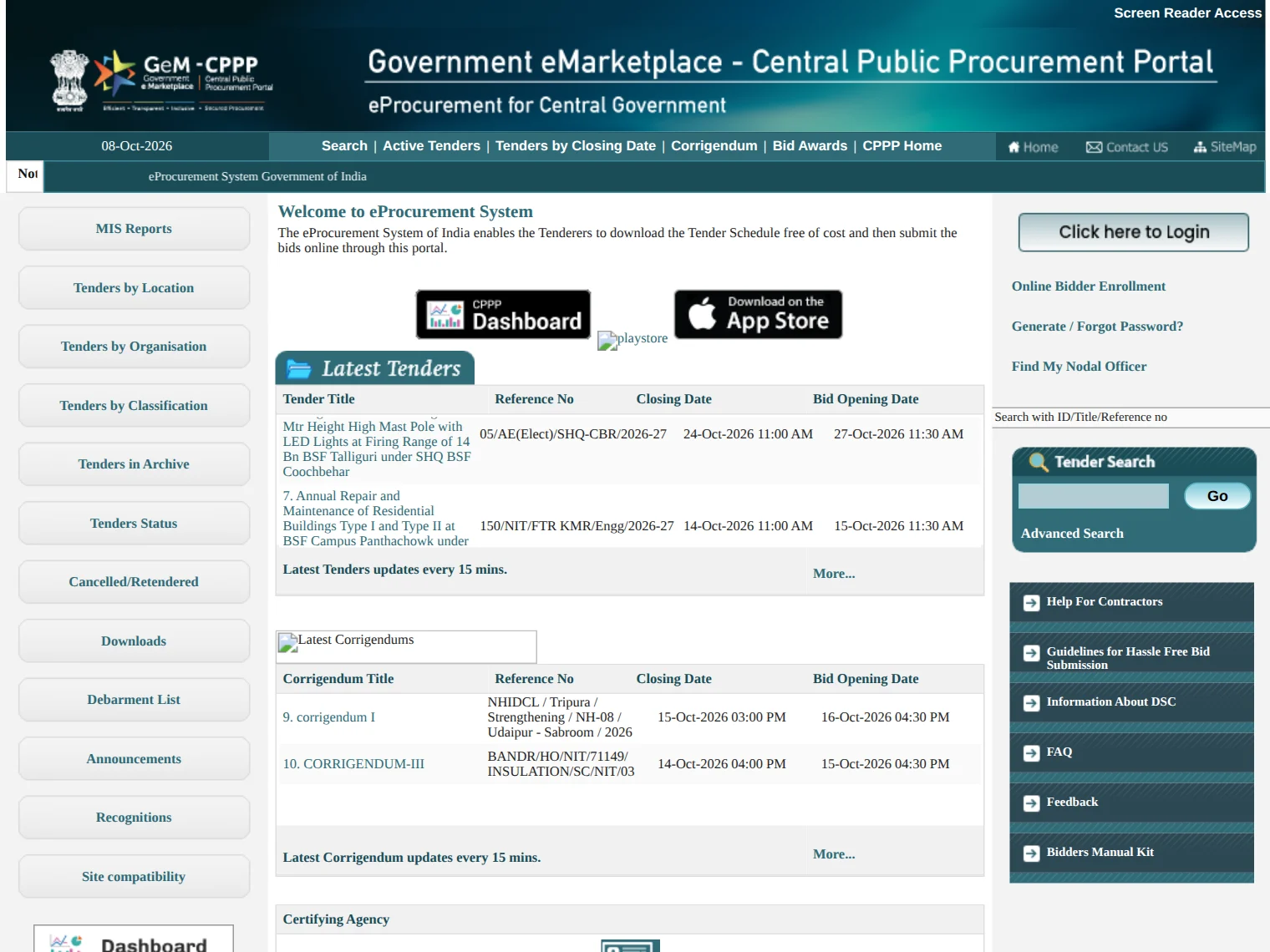This screenshot has height=952, width=1270.
Task: Click the Go search button
Action: click(1217, 496)
